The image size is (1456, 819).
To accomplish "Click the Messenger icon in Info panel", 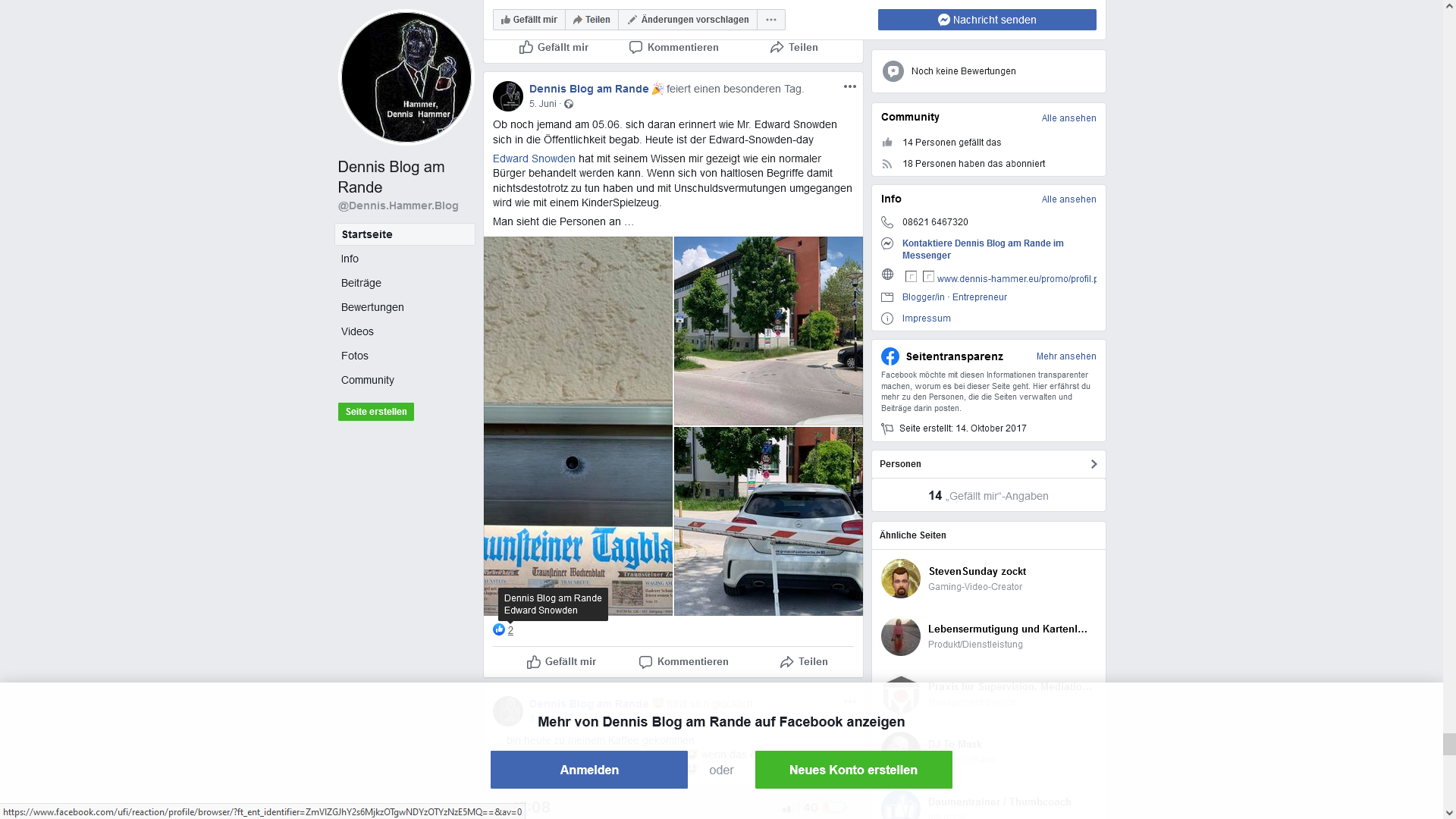I will pyautogui.click(x=887, y=243).
